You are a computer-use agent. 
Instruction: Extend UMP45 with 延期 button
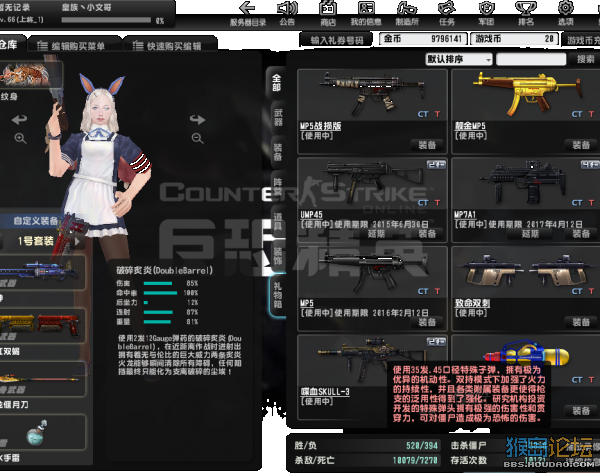[x=376, y=233]
